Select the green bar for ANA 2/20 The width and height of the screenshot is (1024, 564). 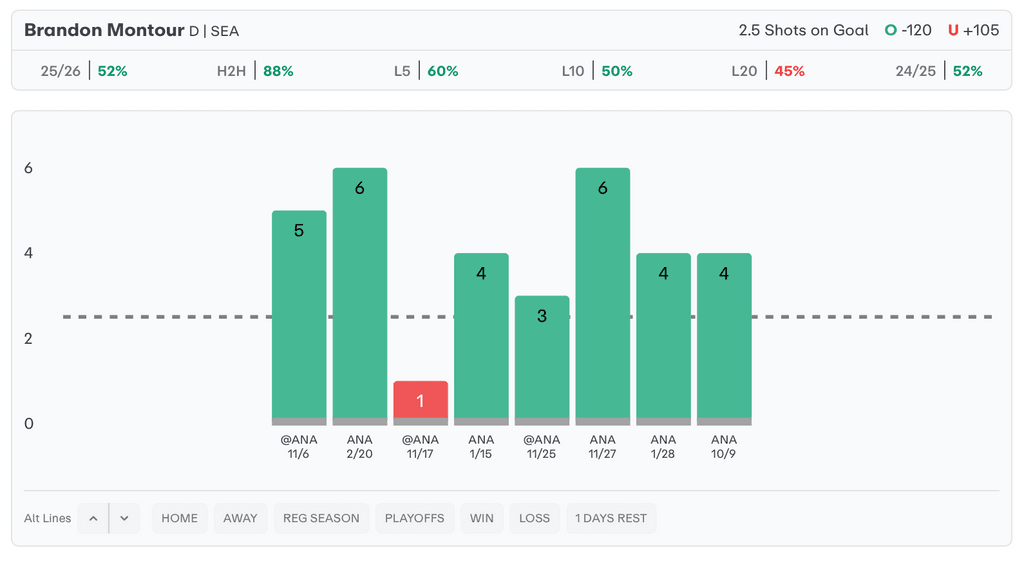click(x=360, y=295)
